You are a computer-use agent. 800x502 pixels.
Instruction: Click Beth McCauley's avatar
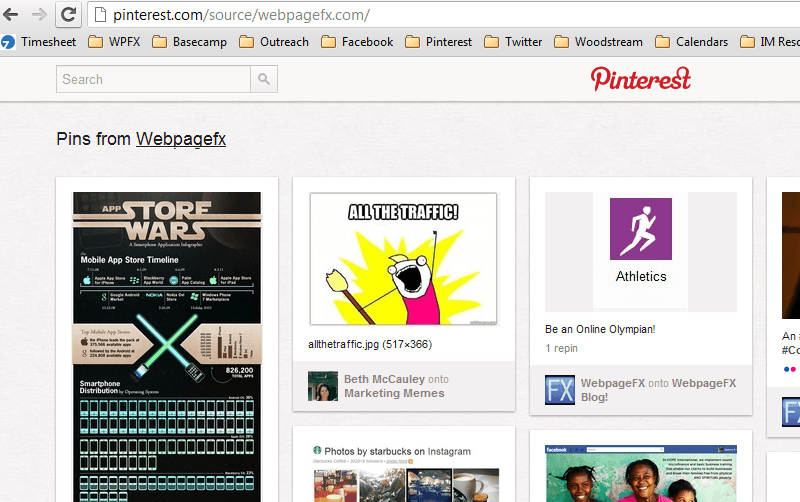point(322,386)
